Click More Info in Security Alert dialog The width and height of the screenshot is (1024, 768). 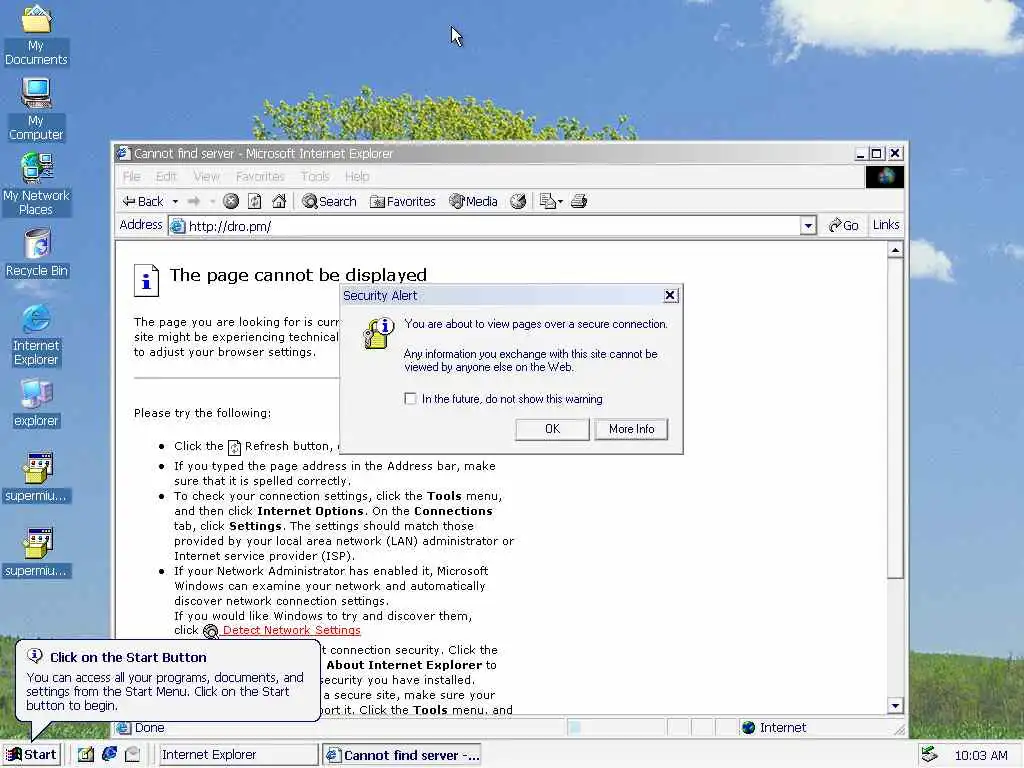pyautogui.click(x=632, y=429)
